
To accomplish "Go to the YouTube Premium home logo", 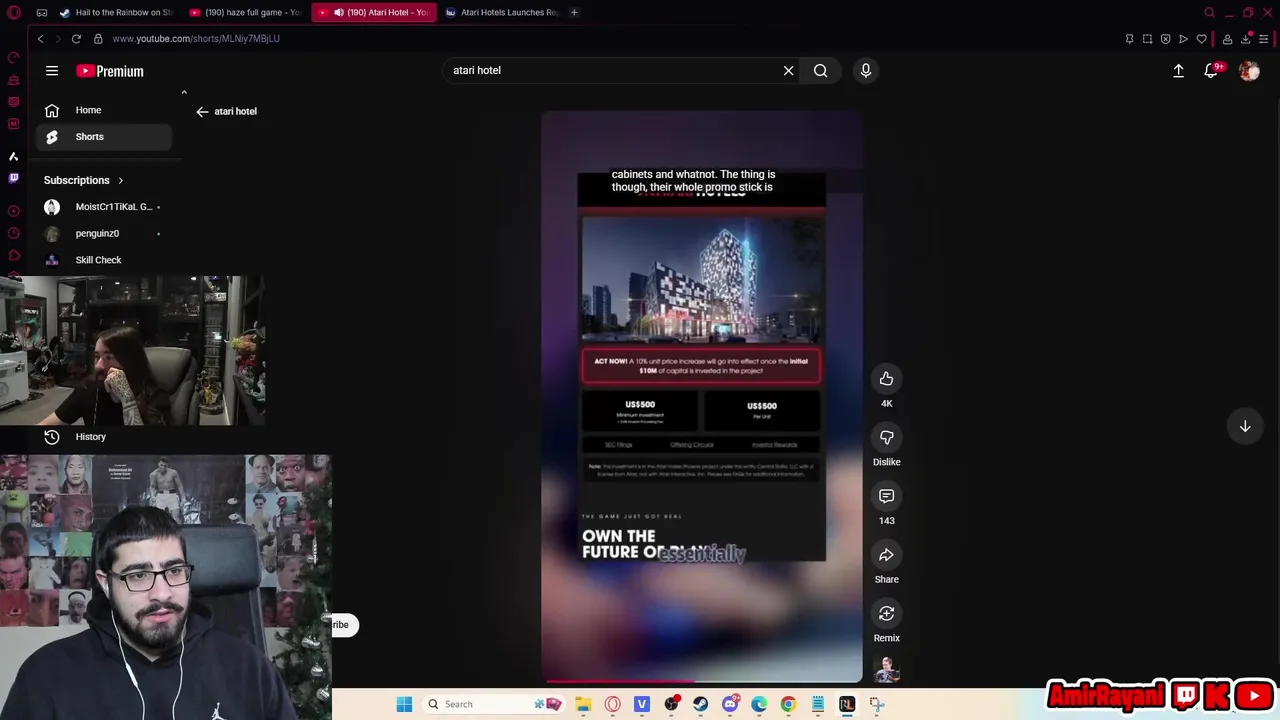I will point(110,71).
